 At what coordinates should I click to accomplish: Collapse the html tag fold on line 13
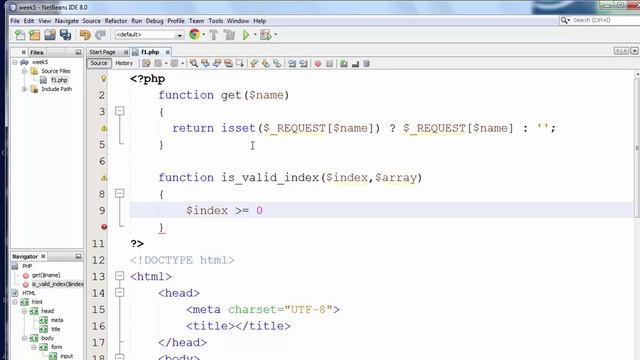pyautogui.click(x=120, y=276)
